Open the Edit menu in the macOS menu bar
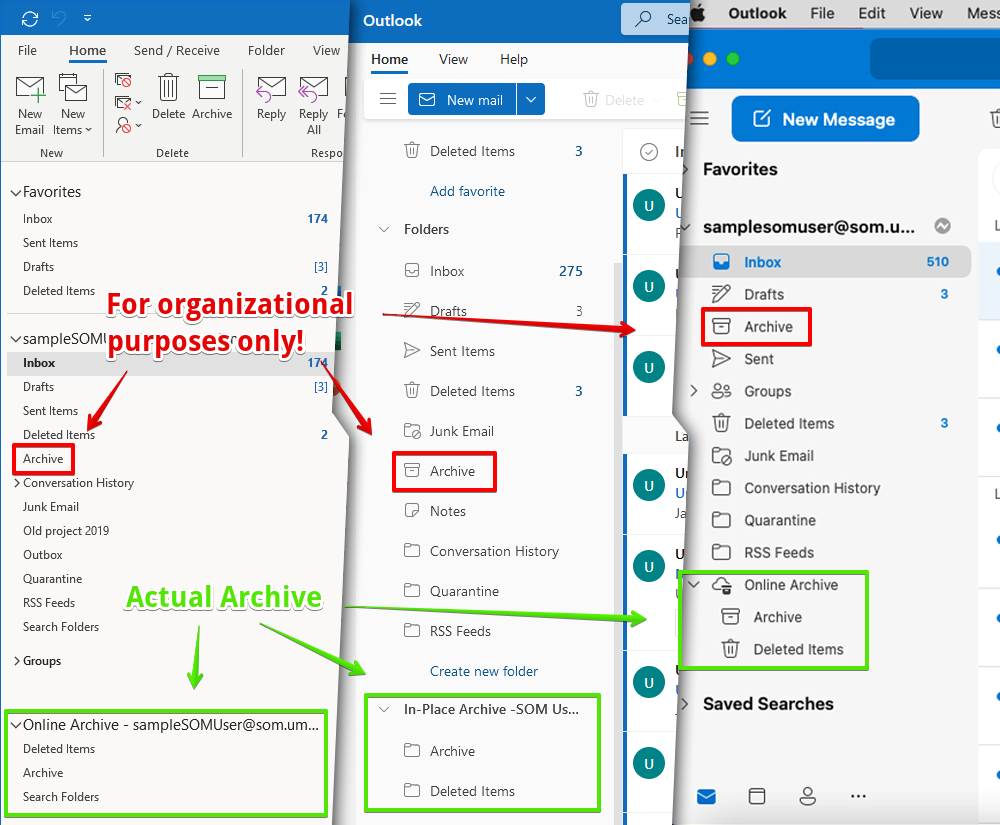This screenshot has height=825, width=1000. tap(871, 13)
